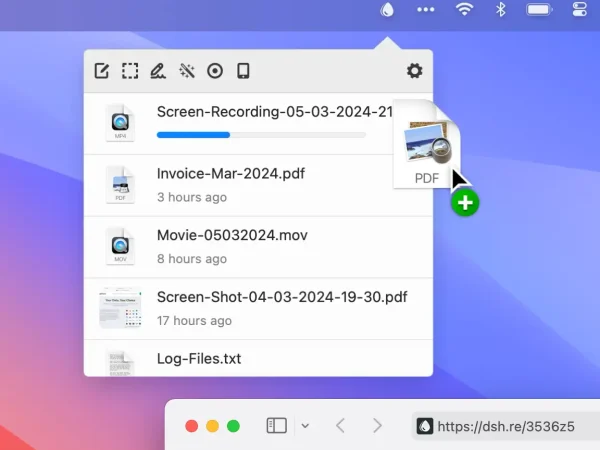This screenshot has height=450, width=600.
Task: Open settings via the gear icon
Action: 414,71
